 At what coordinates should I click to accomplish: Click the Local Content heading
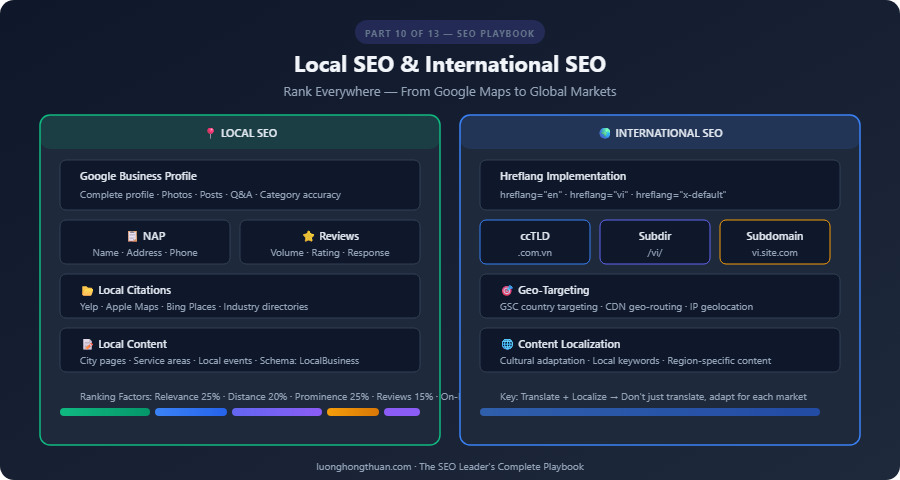[x=133, y=344]
